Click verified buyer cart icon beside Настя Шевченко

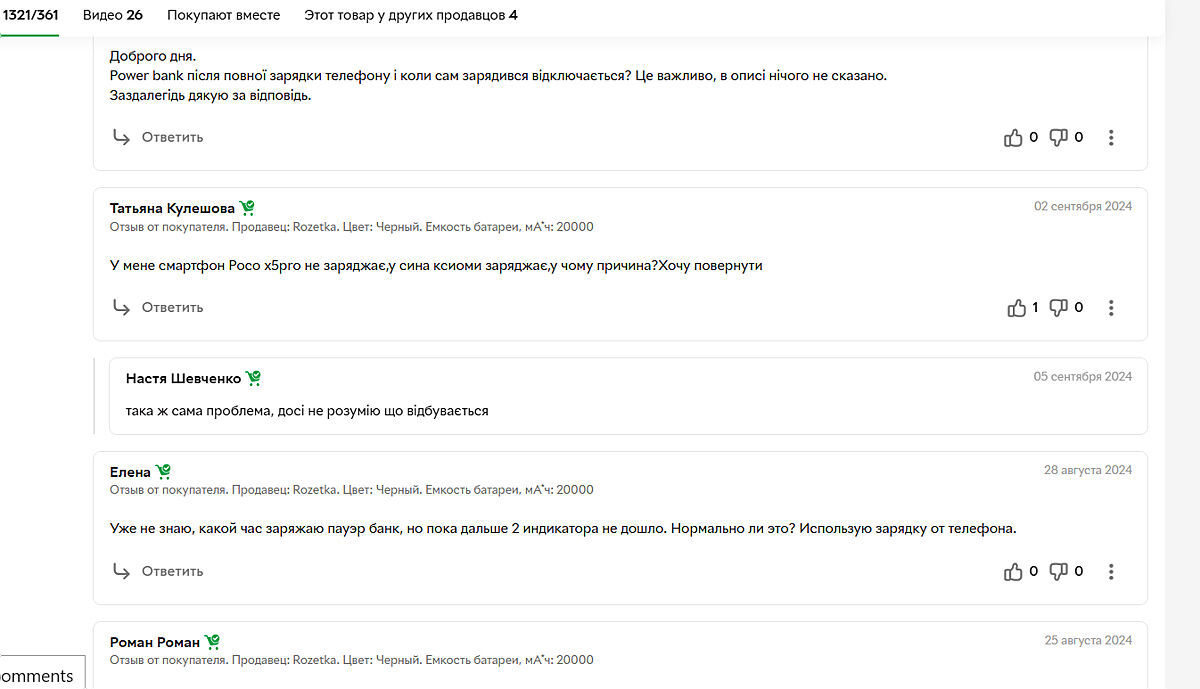(x=254, y=378)
